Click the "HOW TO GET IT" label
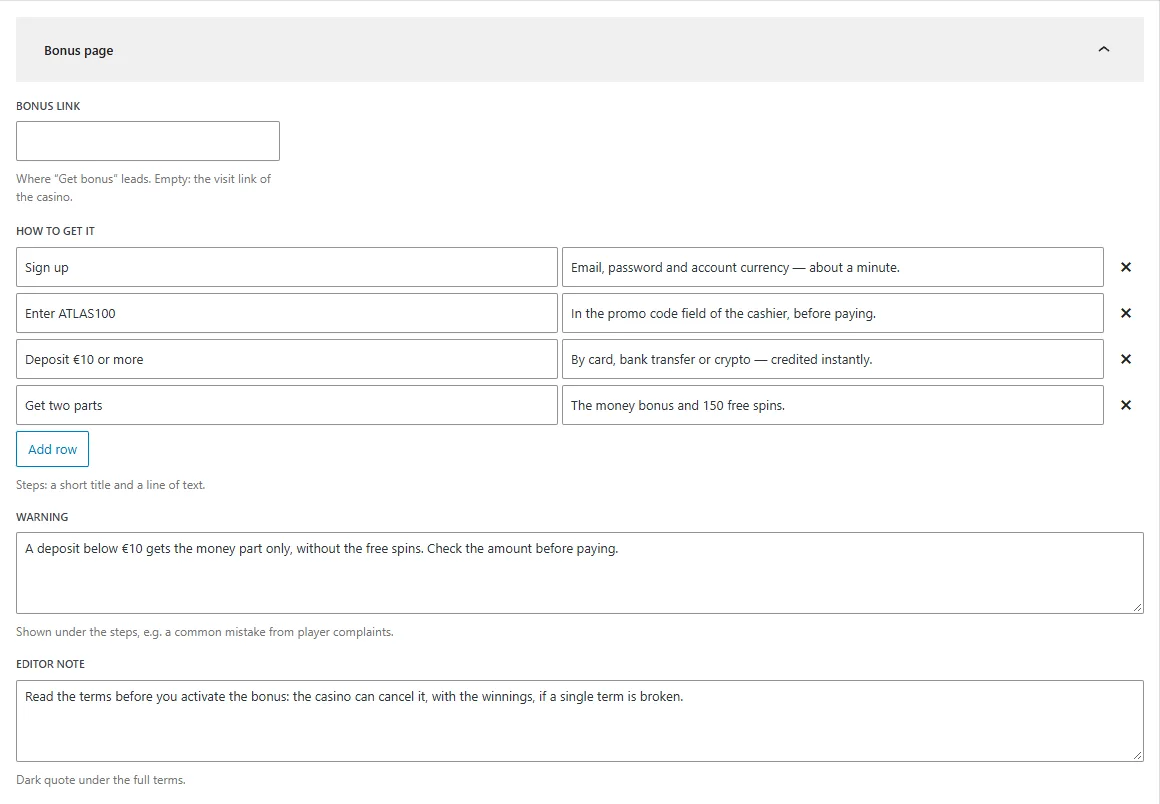This screenshot has width=1160, height=804. coord(55,231)
